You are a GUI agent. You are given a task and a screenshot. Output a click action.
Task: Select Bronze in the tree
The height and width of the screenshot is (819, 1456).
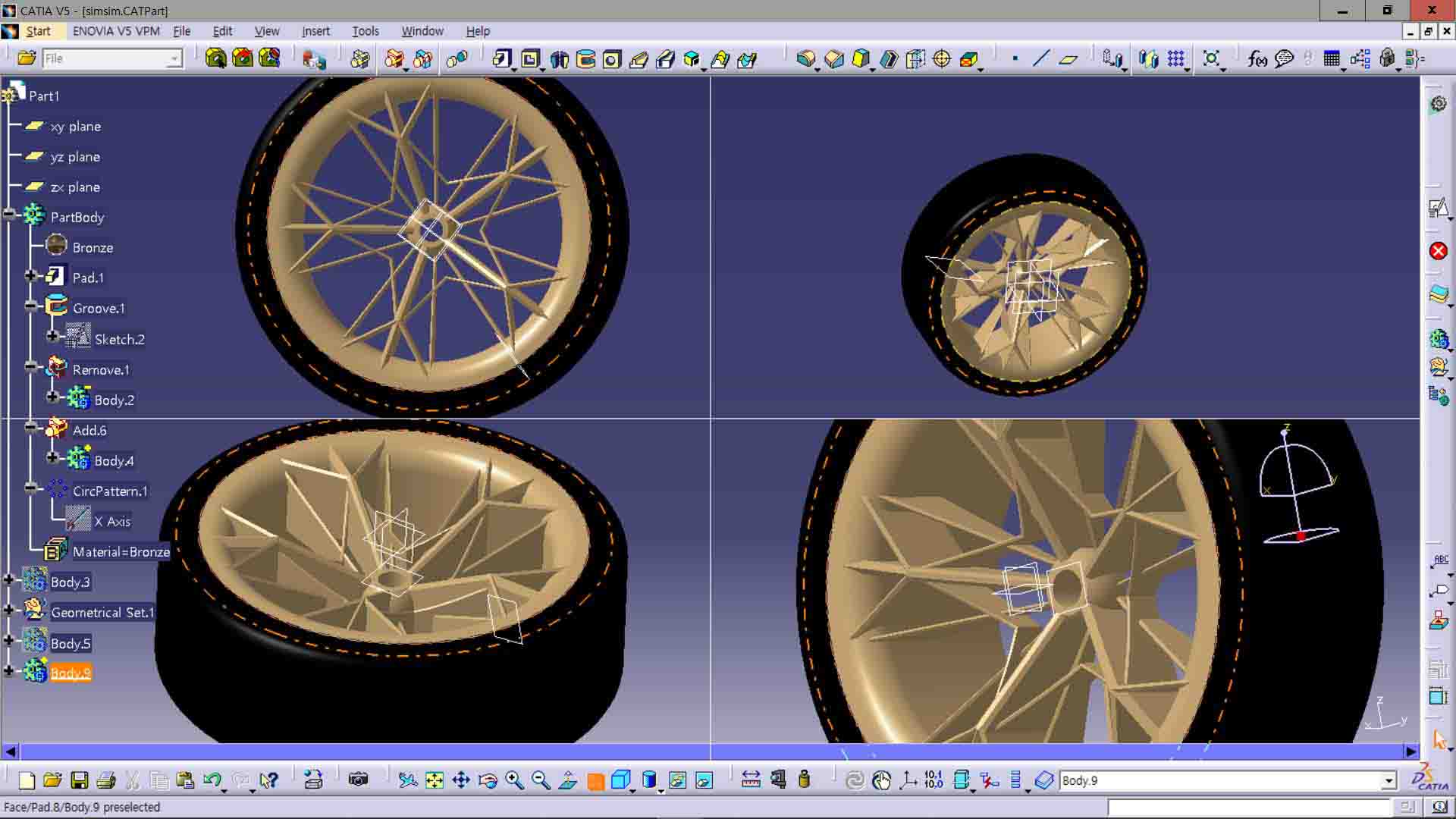pos(93,248)
